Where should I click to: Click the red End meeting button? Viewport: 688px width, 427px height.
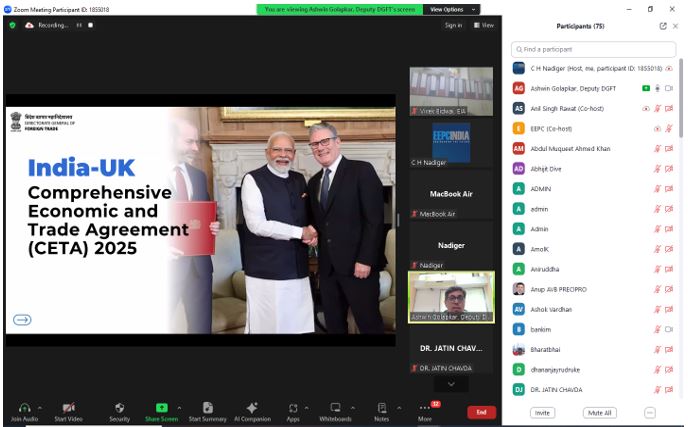click(x=481, y=412)
